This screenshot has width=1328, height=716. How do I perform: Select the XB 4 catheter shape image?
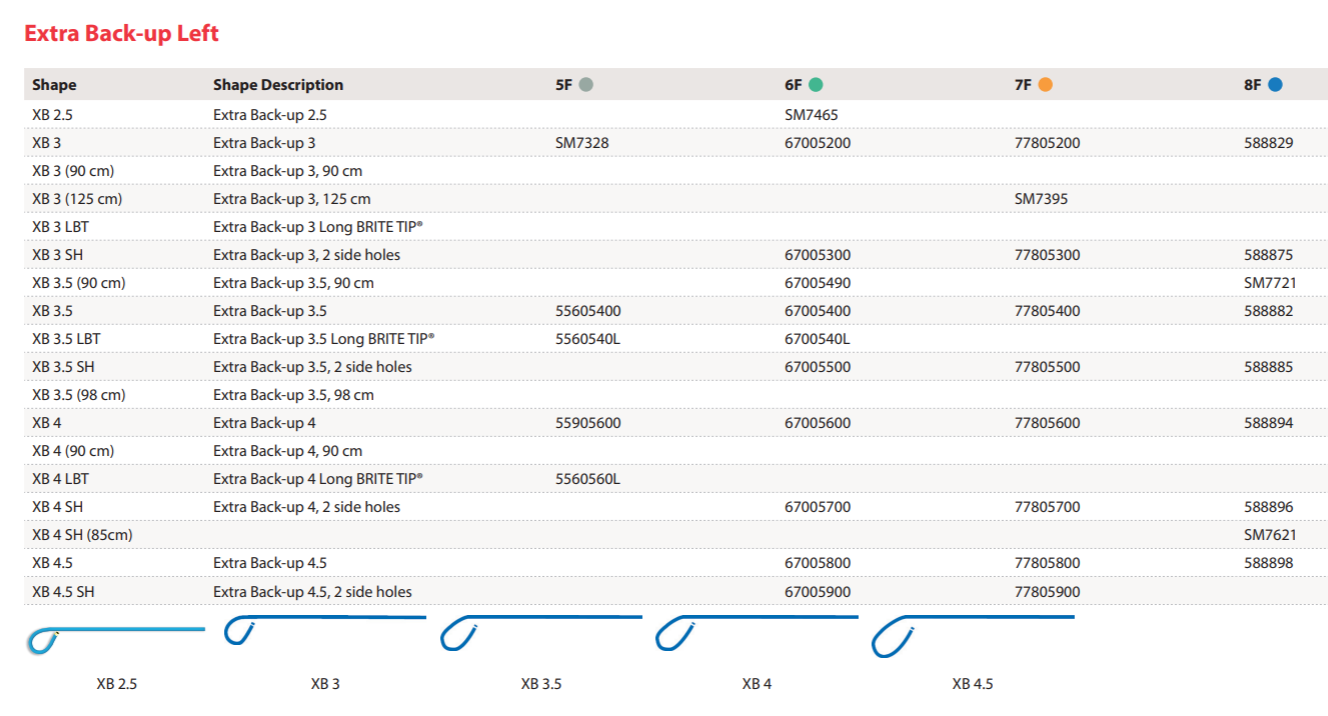pyautogui.click(x=757, y=635)
